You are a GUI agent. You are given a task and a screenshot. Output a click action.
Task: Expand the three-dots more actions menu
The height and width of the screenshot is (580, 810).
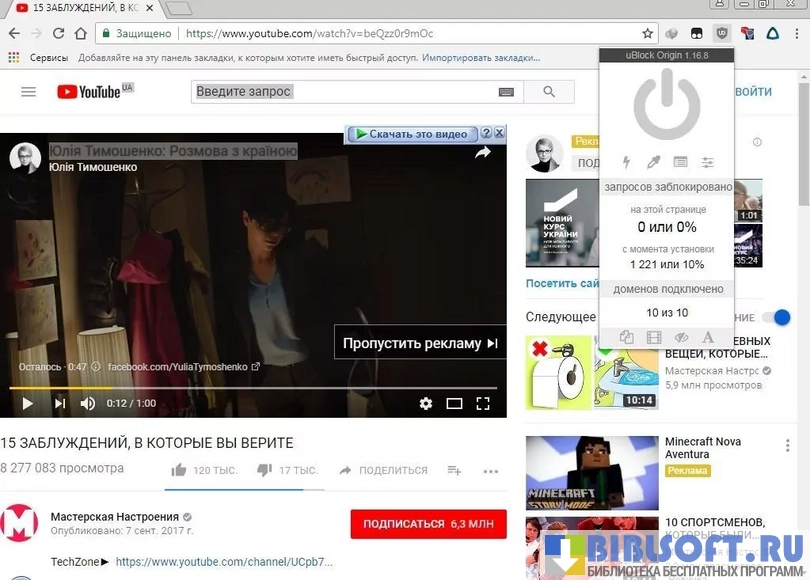490,471
